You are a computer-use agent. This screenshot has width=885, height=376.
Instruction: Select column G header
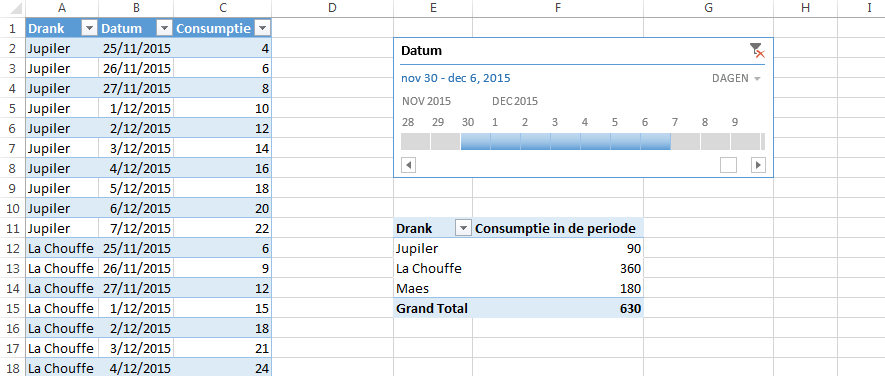click(x=708, y=8)
